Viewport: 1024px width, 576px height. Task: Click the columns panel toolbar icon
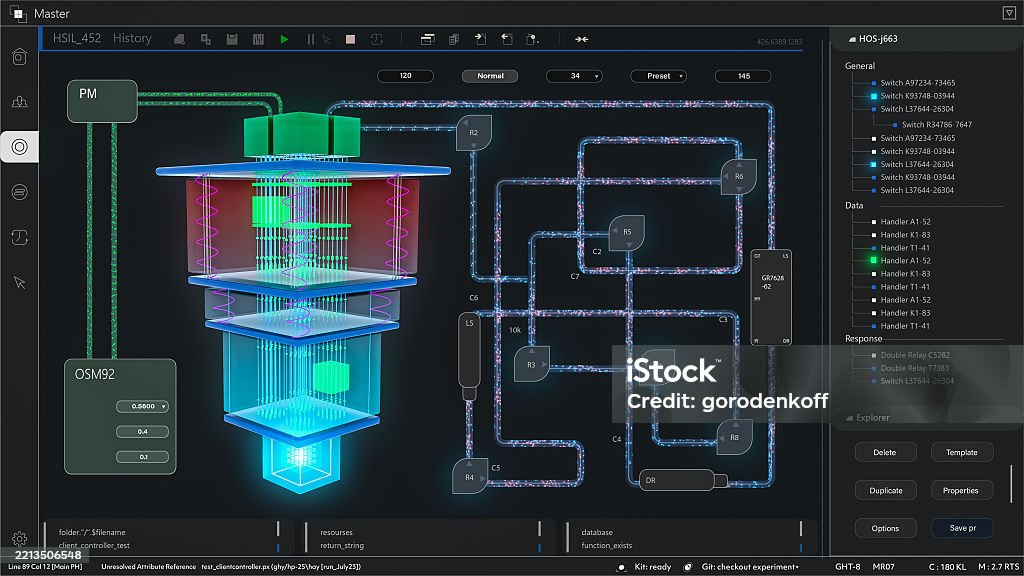pos(259,39)
